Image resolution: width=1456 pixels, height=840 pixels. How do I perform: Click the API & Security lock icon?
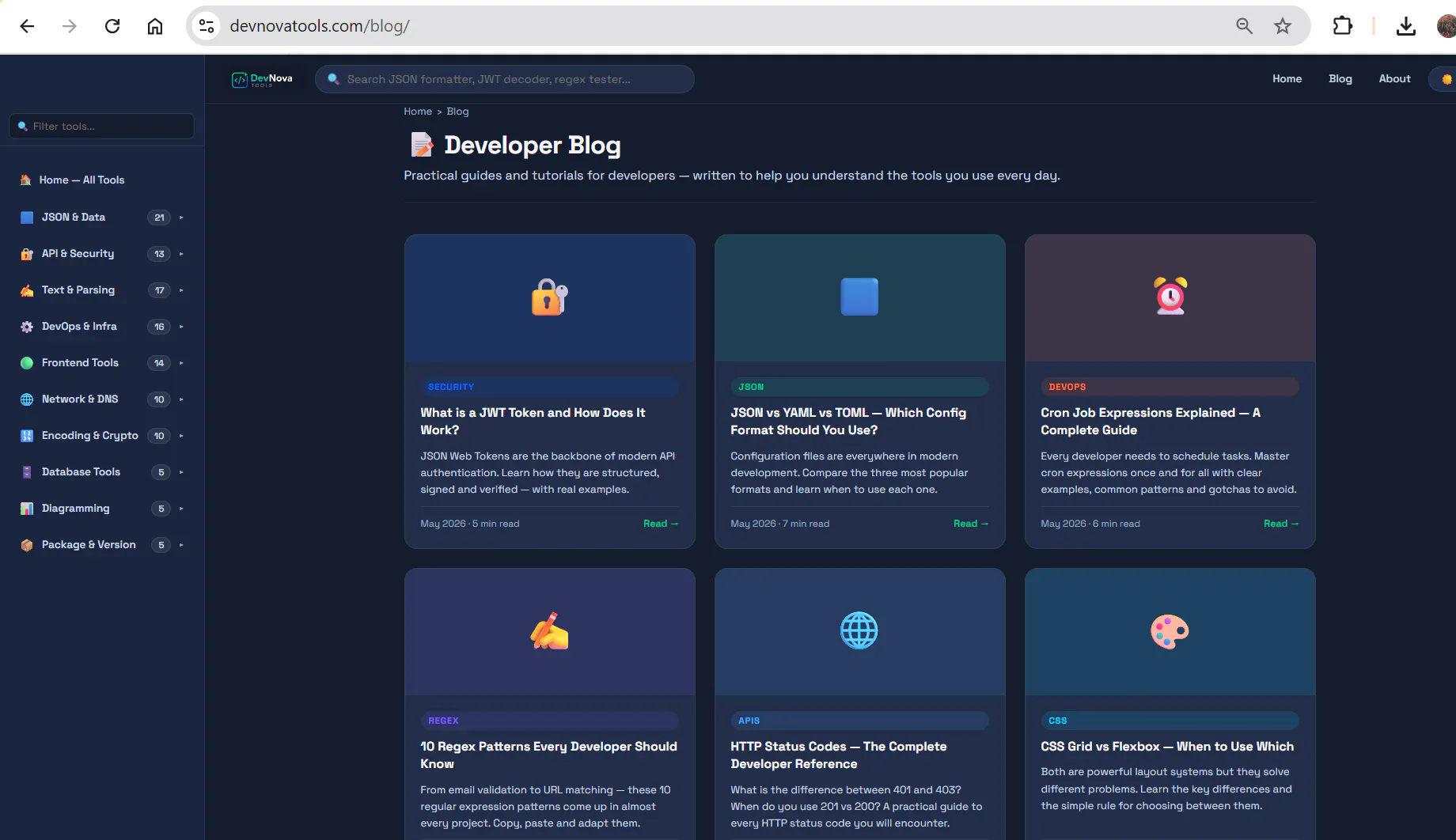click(x=27, y=254)
